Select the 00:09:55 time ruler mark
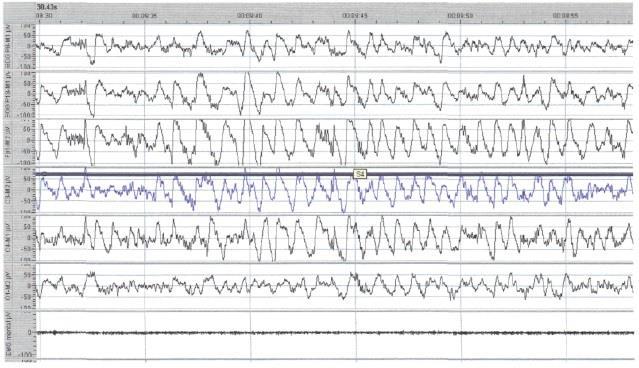 coord(565,15)
